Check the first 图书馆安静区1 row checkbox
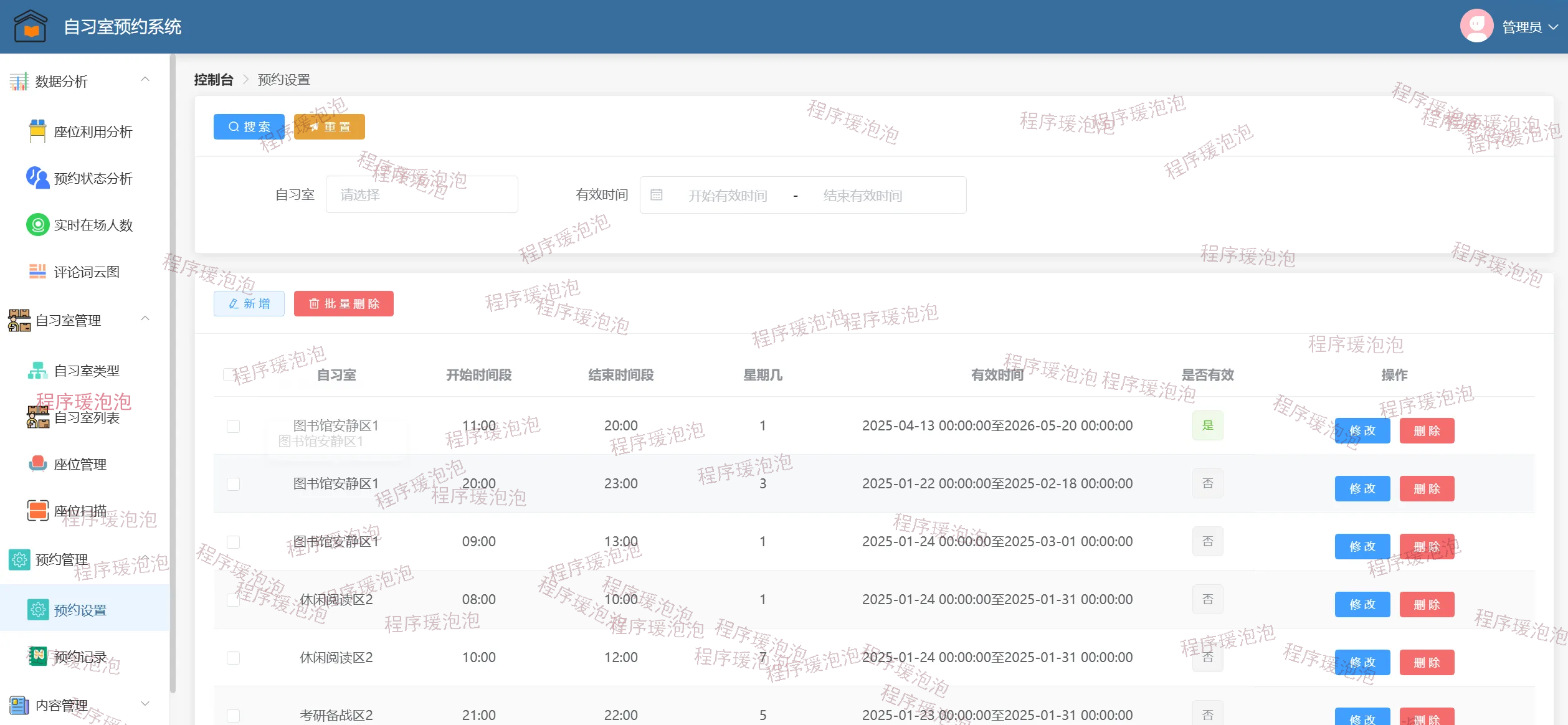The width and height of the screenshot is (1568, 725). [233, 426]
